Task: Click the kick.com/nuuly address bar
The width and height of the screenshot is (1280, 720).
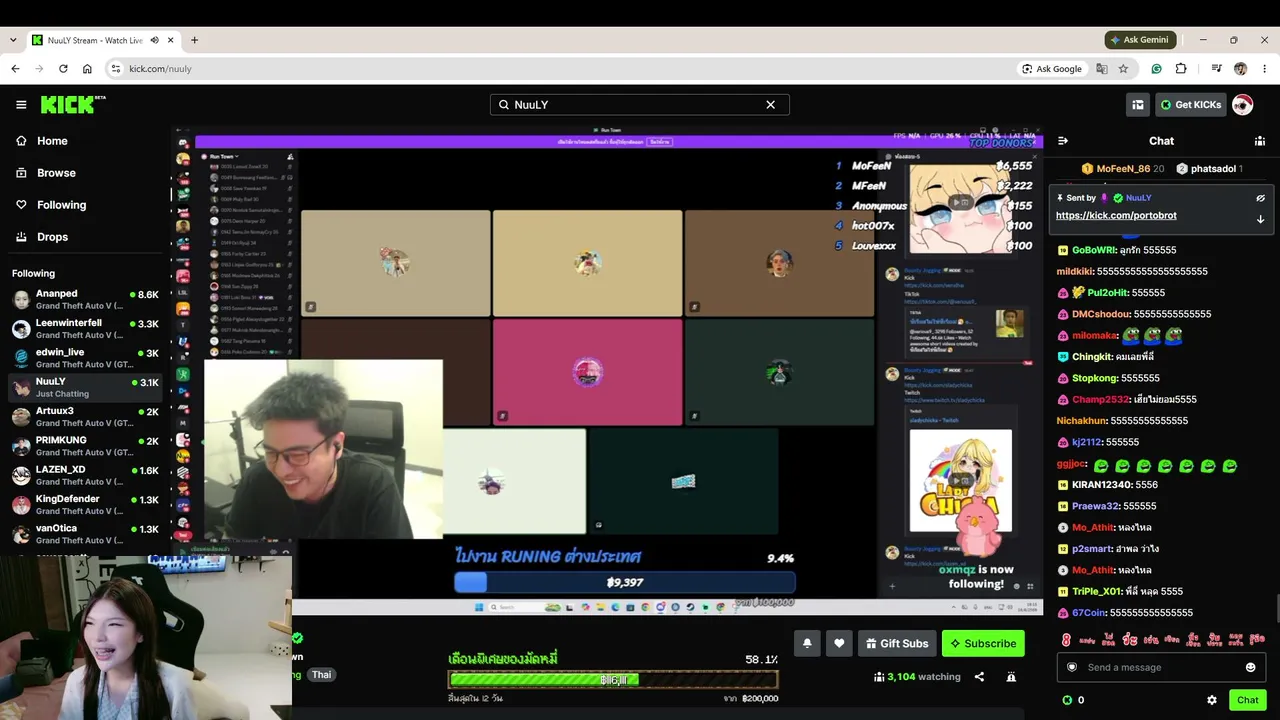Action: (560, 69)
